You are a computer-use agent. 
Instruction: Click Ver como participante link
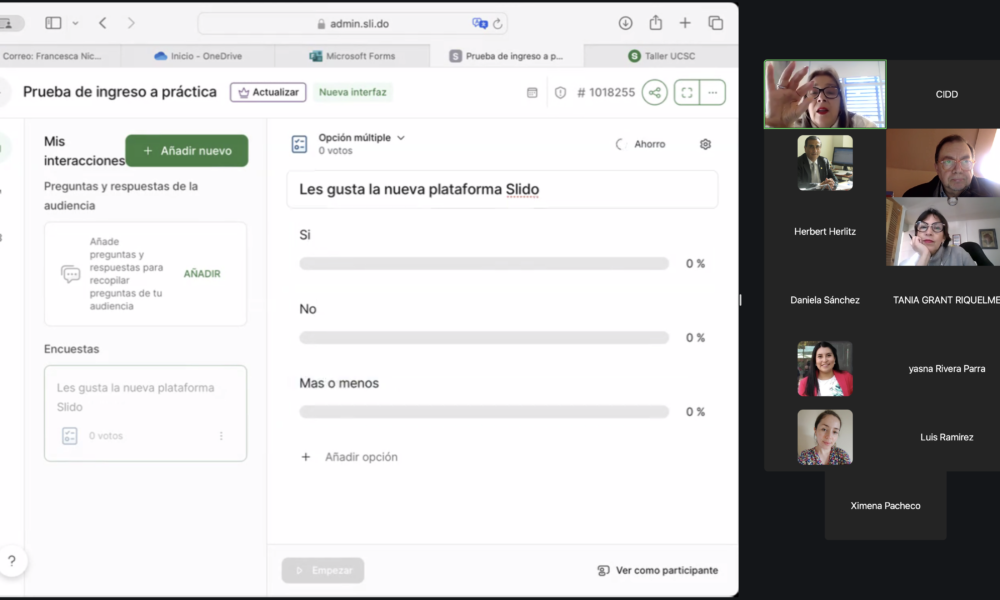(x=658, y=570)
